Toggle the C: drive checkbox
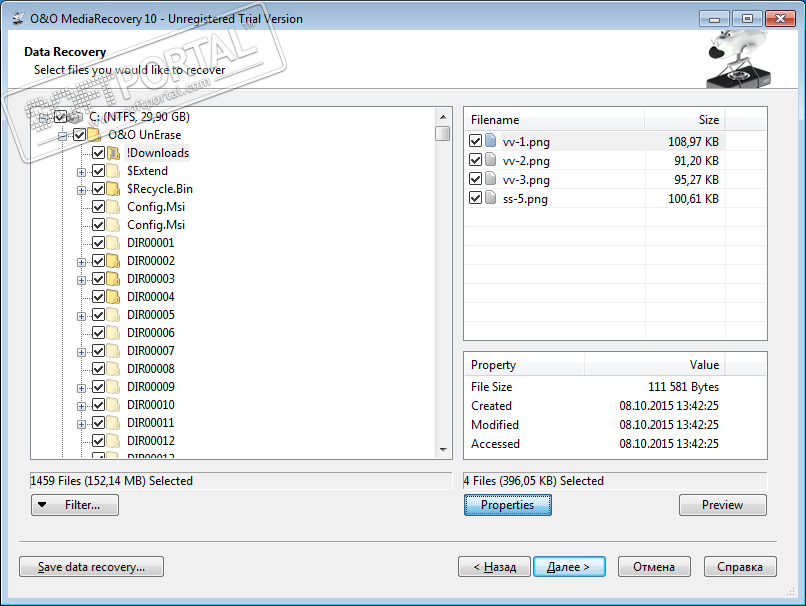Screen dimensions: 806x606 [x=60, y=117]
